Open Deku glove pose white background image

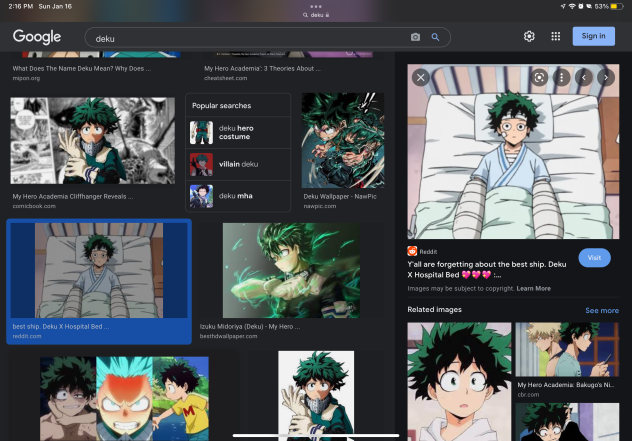pos(316,396)
